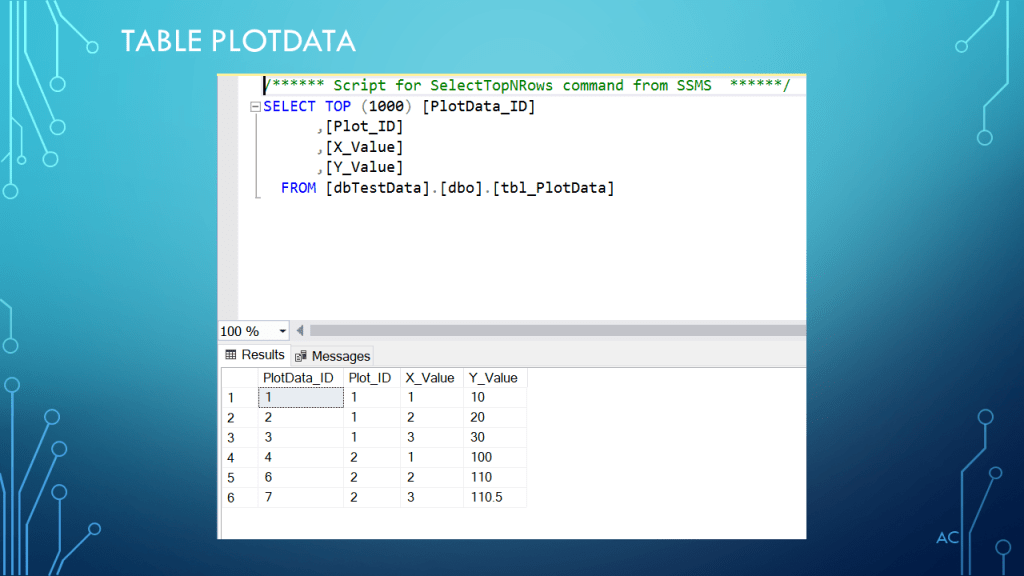Click the Messages tab icon
Image resolution: width=1024 pixels, height=576 pixels.
[x=300, y=356]
